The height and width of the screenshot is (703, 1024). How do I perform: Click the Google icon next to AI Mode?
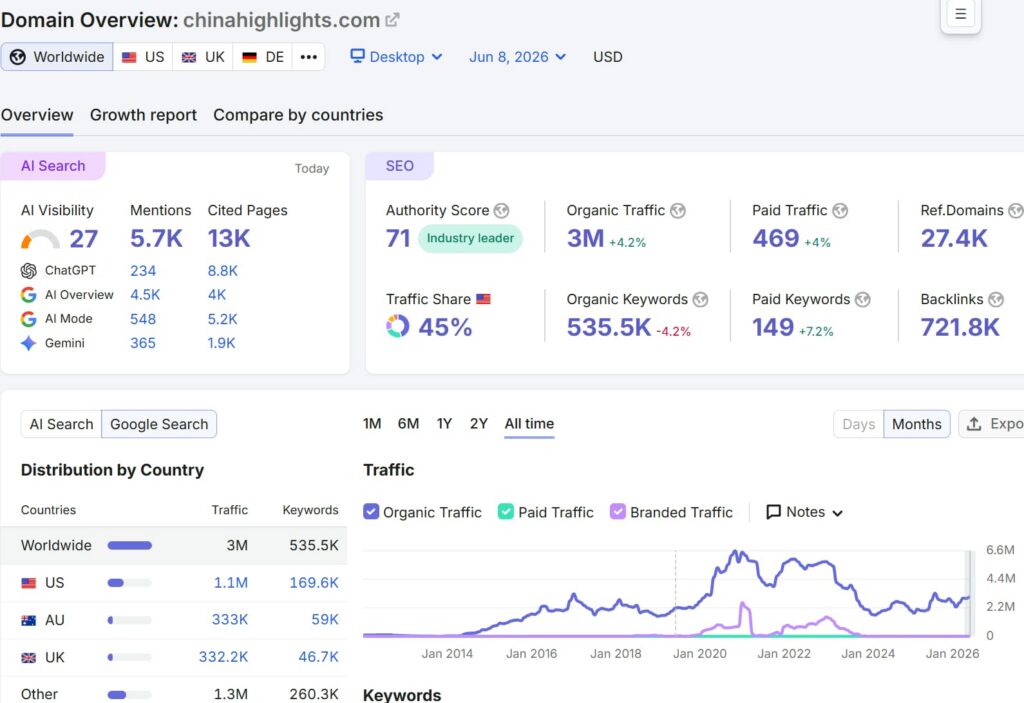click(x=28, y=319)
